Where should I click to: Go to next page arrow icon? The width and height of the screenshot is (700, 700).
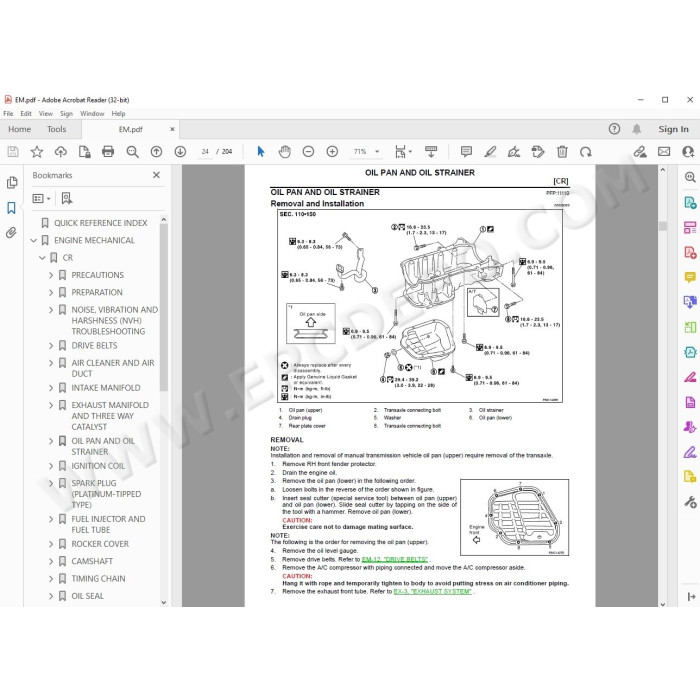[x=180, y=152]
